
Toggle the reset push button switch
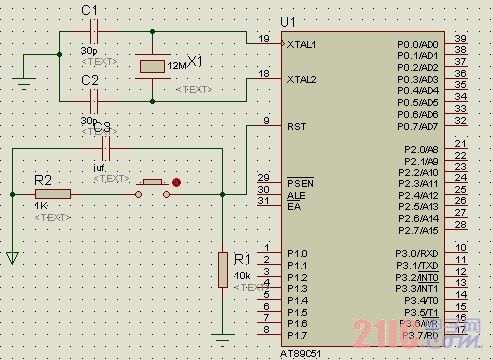[153, 189]
